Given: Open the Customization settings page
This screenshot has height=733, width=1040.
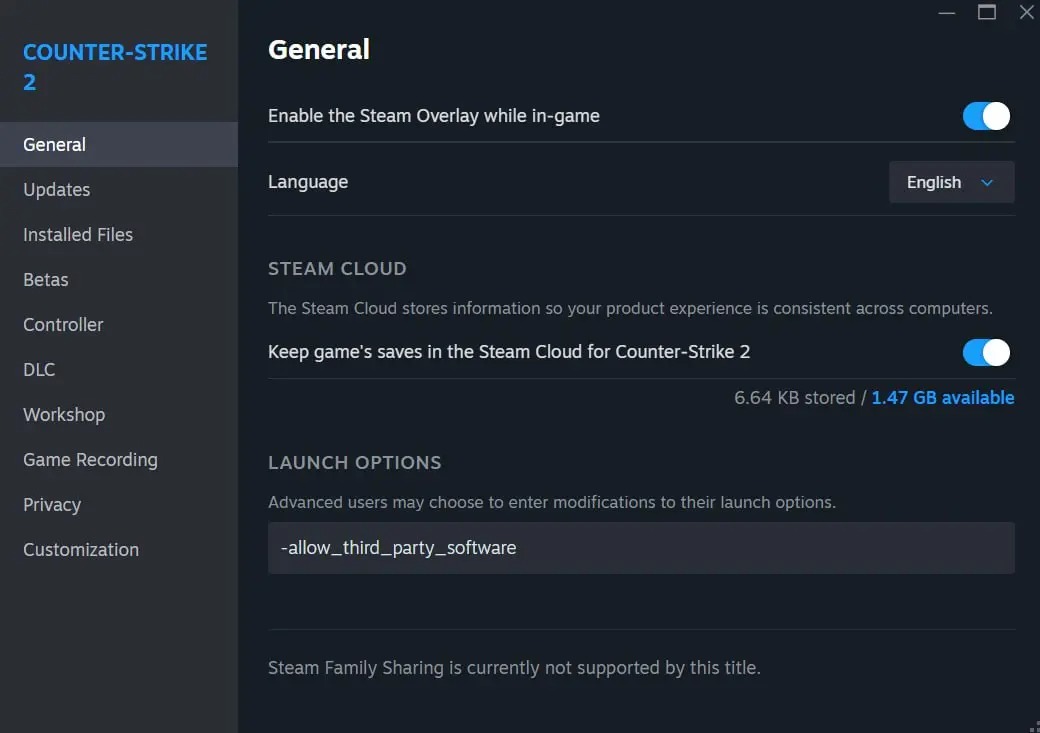Looking at the screenshot, I should point(81,549).
